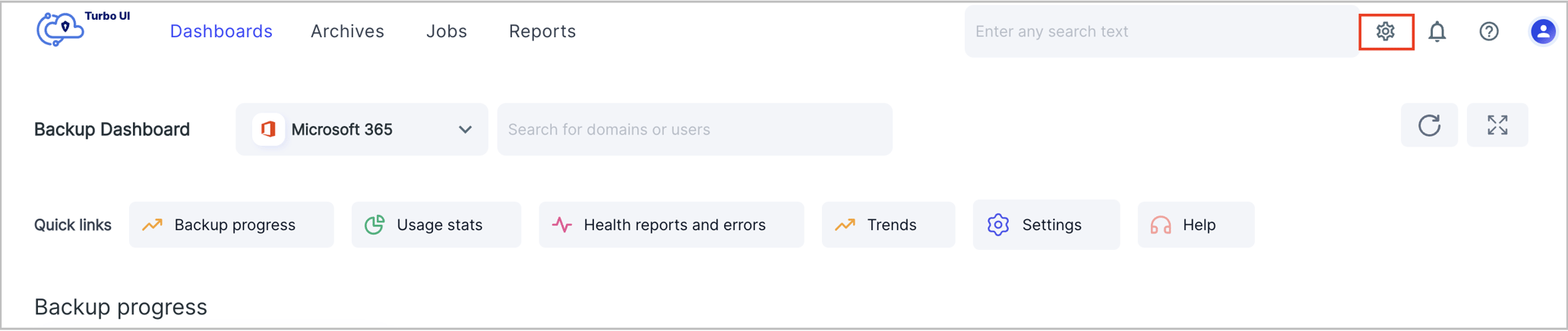Open the Reports tab
The width and height of the screenshot is (1568, 331).
pyautogui.click(x=542, y=31)
